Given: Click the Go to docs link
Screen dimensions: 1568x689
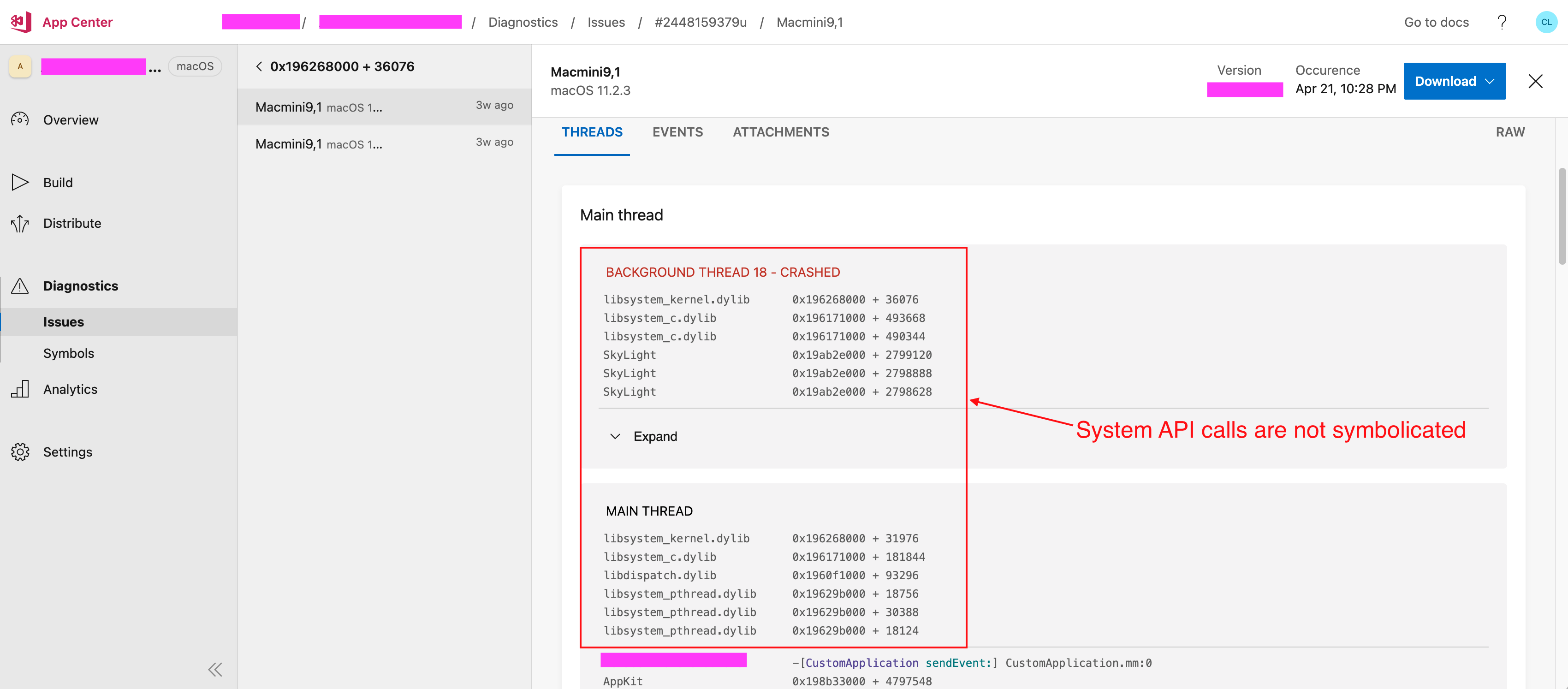Looking at the screenshot, I should [x=1436, y=23].
